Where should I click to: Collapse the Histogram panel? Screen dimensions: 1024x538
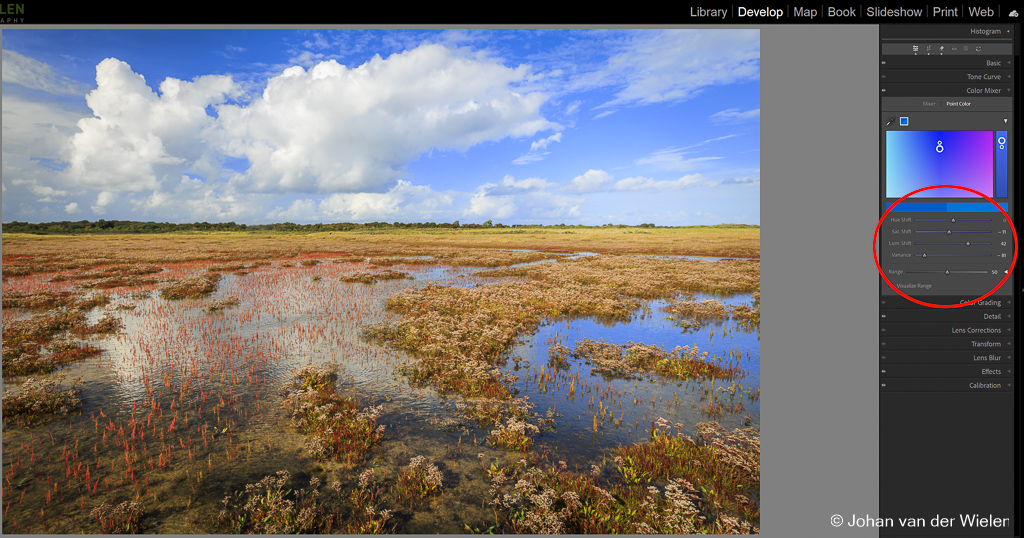[1008, 32]
